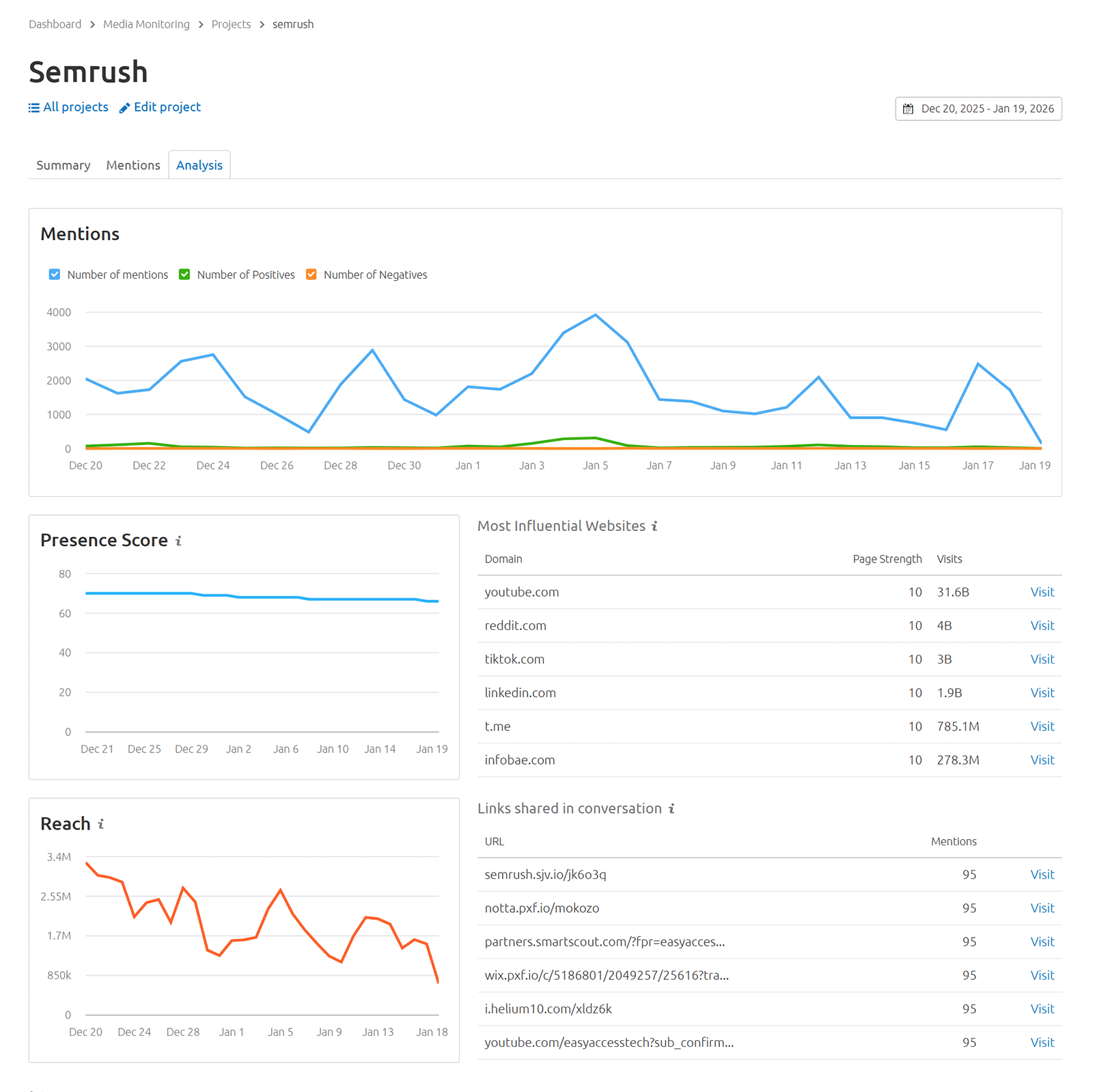Open the Dec 20, 2025 - Jan 19, 2026 date selector
Image resolution: width=1093 pixels, height=1092 pixels.
click(x=978, y=109)
